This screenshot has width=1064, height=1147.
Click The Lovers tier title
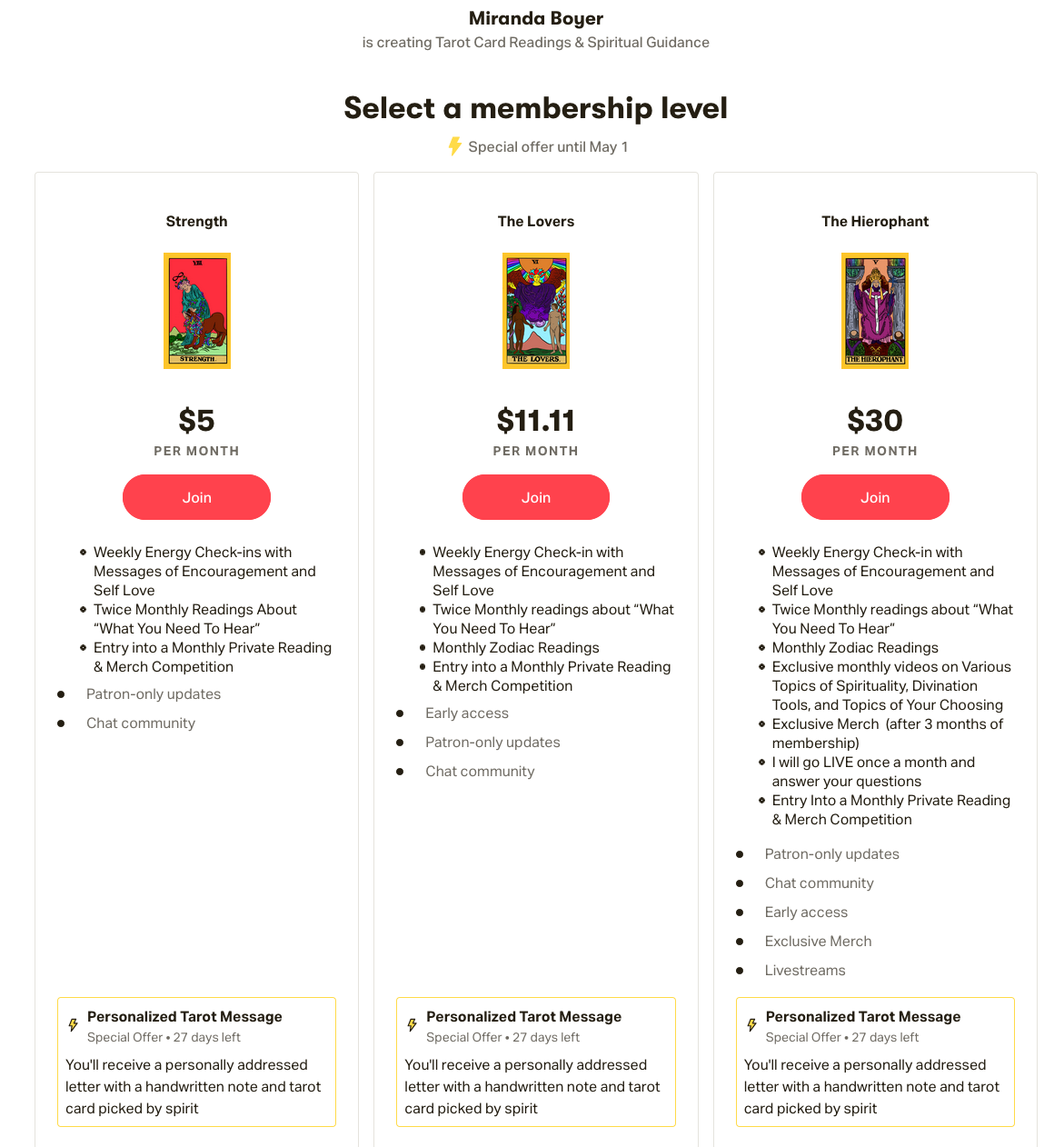click(536, 222)
